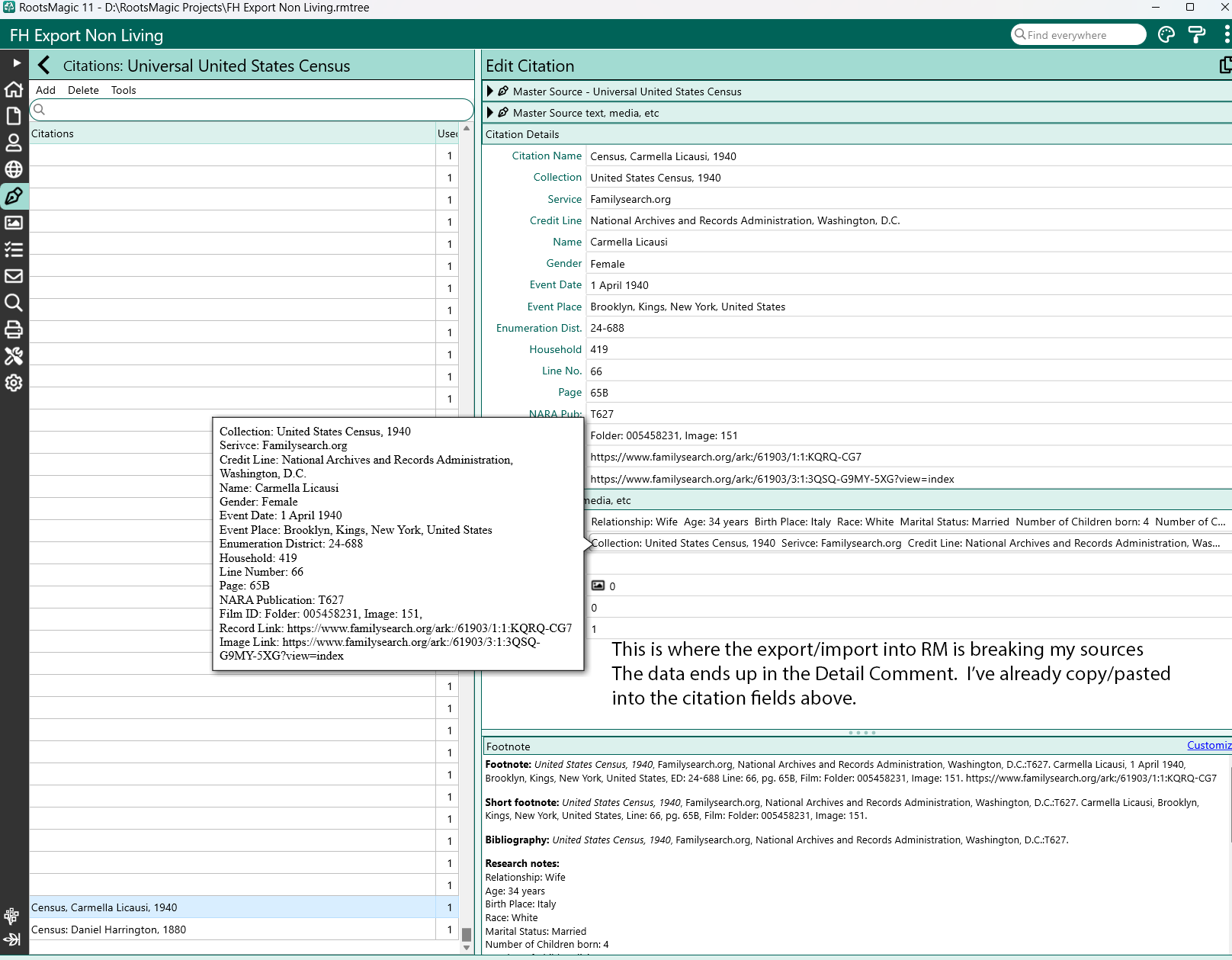Select the Census: Daniel Harrington, 1880 citation
The width and height of the screenshot is (1232, 960).
point(233,929)
